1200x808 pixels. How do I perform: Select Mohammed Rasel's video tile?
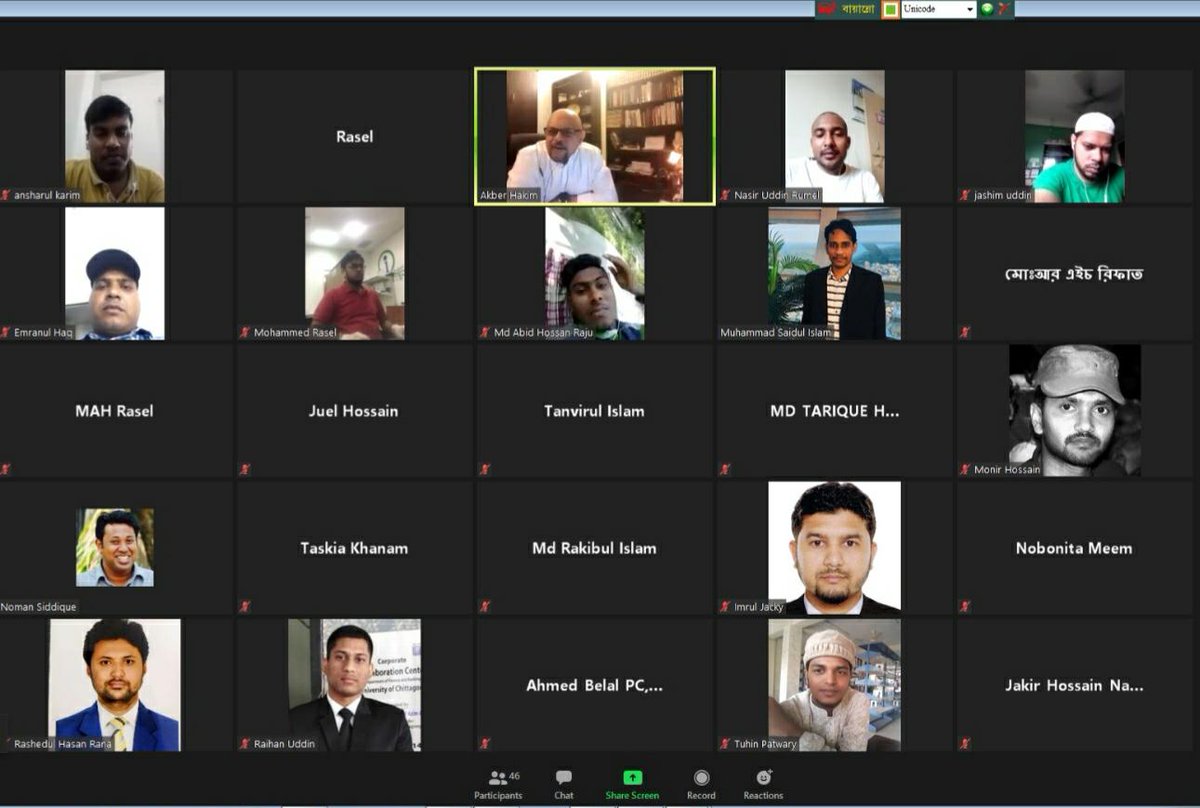[x=354, y=273]
